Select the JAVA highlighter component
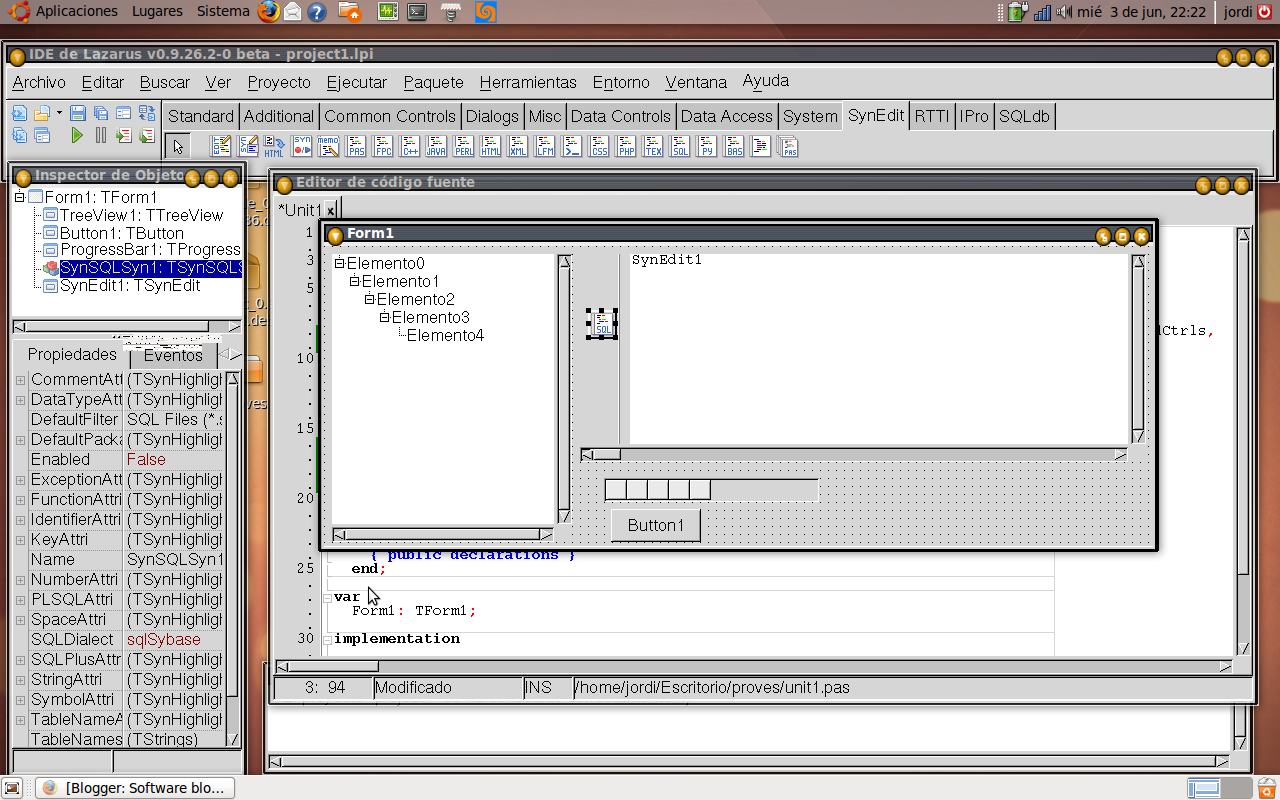 pyautogui.click(x=437, y=147)
